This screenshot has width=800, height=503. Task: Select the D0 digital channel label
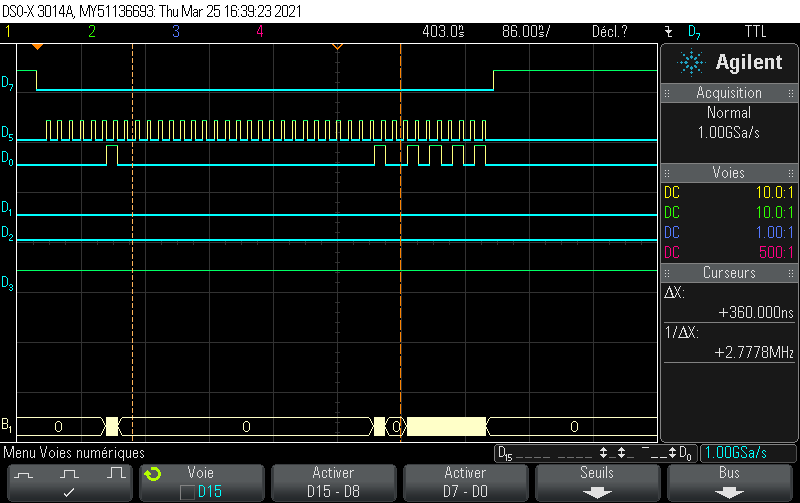point(7,158)
